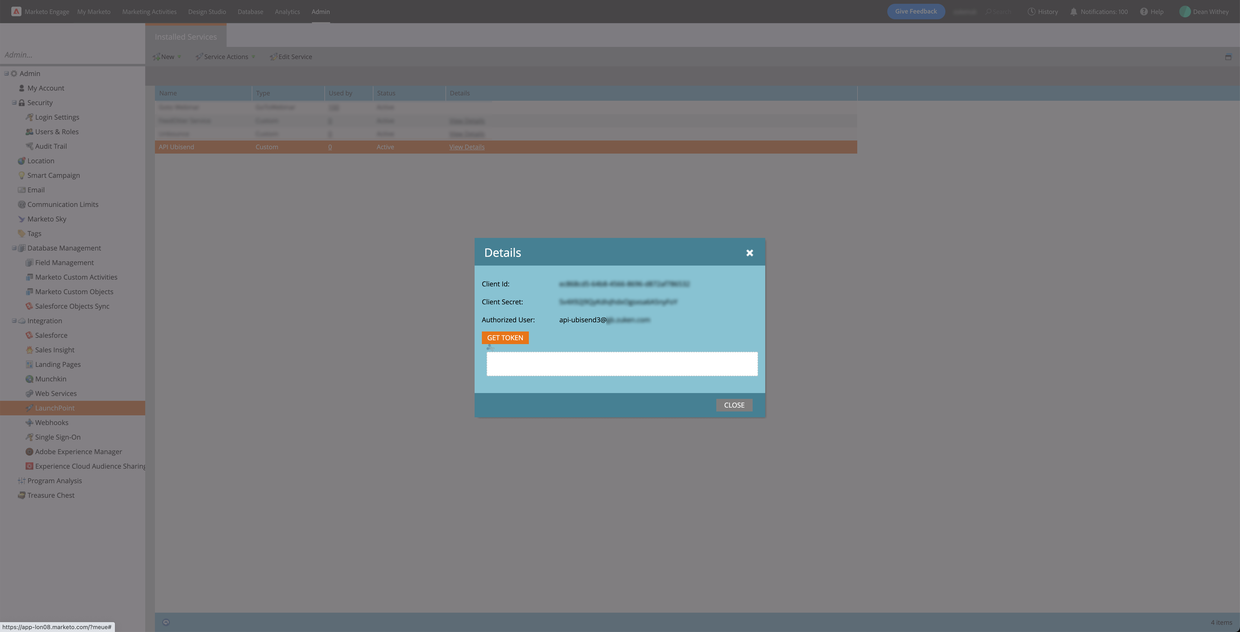Screen dimensions: 1240x632
Task: Click the Give Feedback button
Action: pos(916,12)
